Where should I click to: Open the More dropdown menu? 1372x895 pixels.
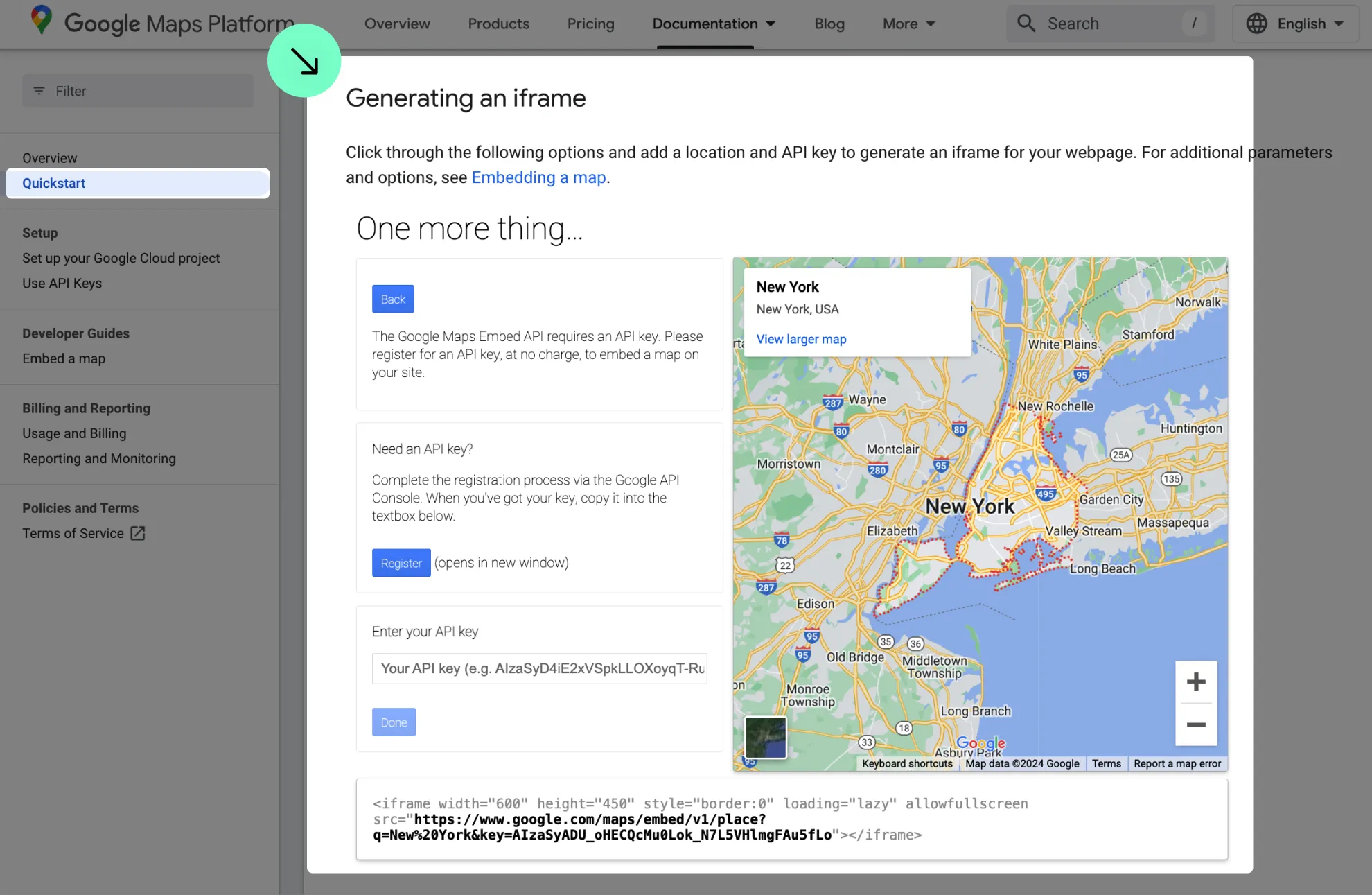coord(908,24)
